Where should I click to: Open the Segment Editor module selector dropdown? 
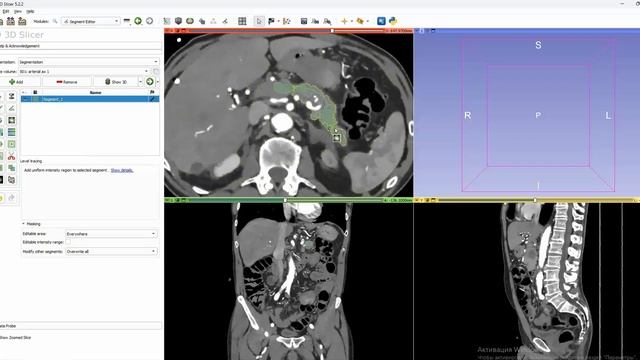tap(91, 21)
